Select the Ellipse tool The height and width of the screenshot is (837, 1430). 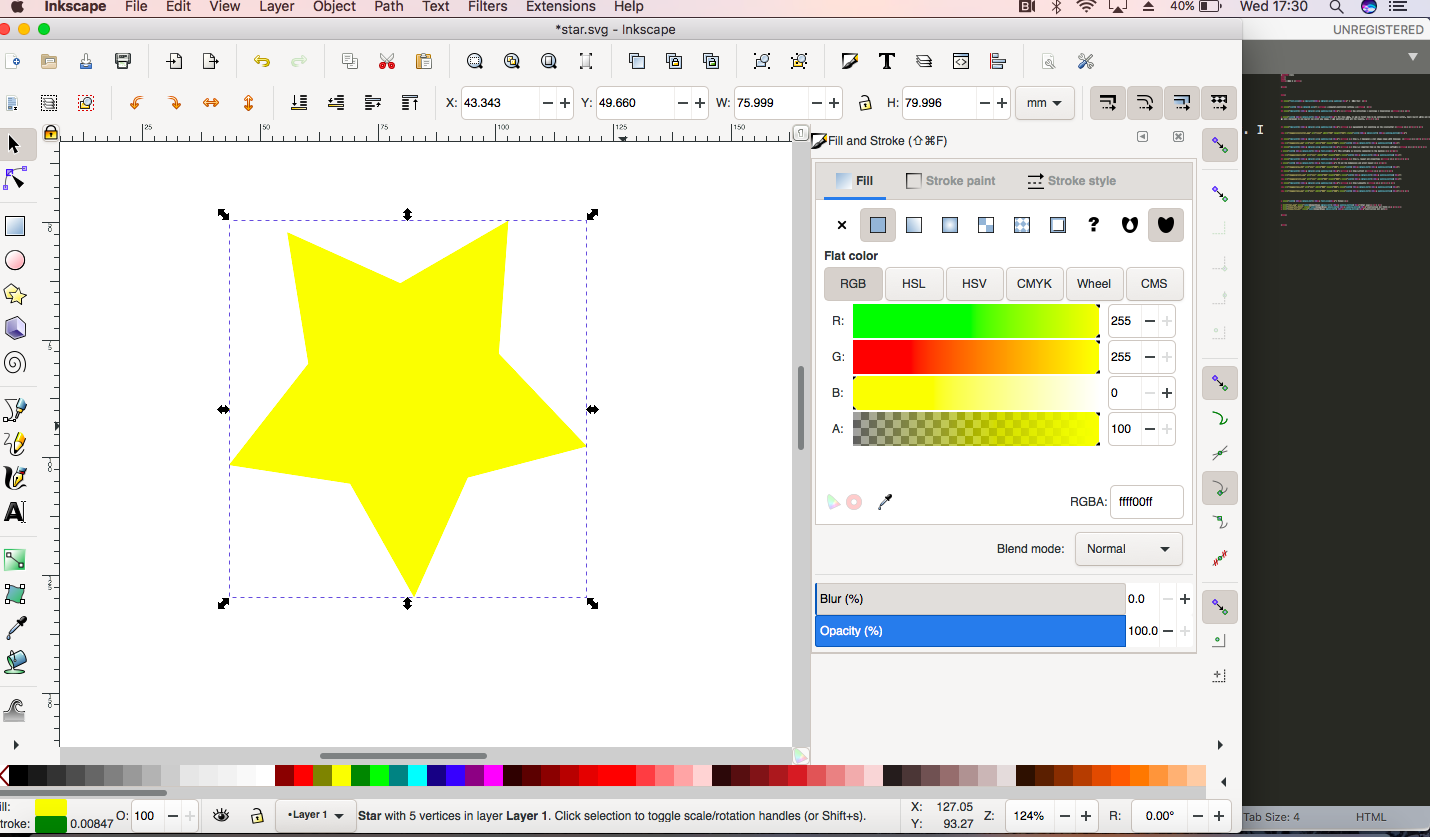point(15,260)
